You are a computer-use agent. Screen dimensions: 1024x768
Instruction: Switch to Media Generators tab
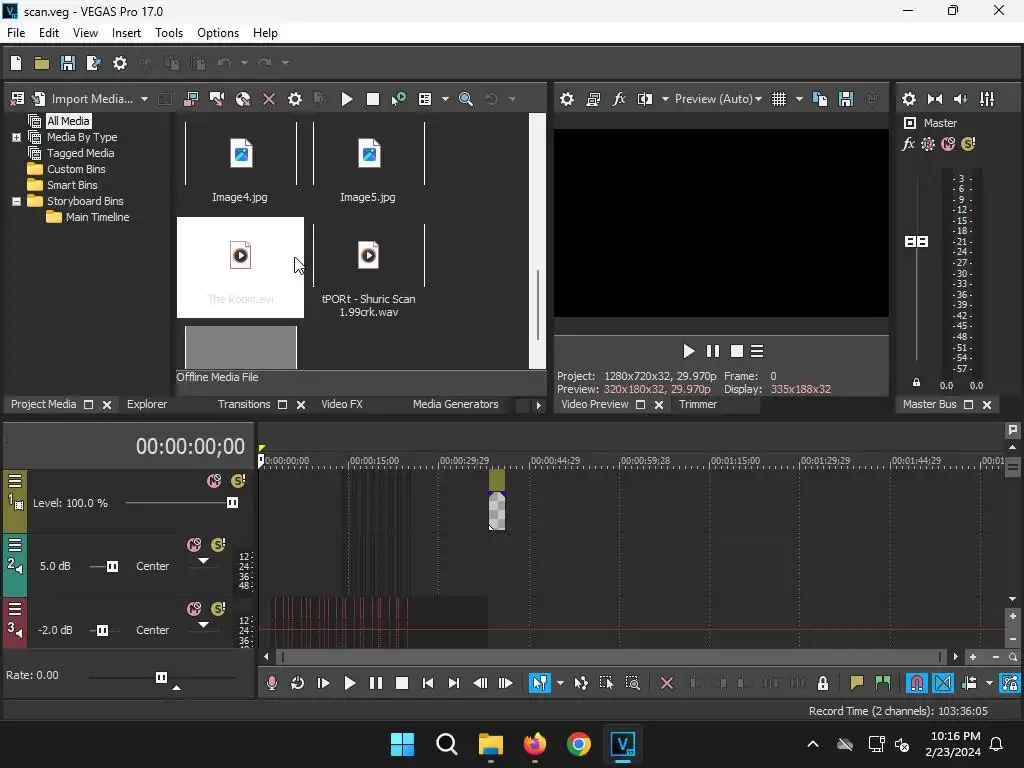point(455,404)
